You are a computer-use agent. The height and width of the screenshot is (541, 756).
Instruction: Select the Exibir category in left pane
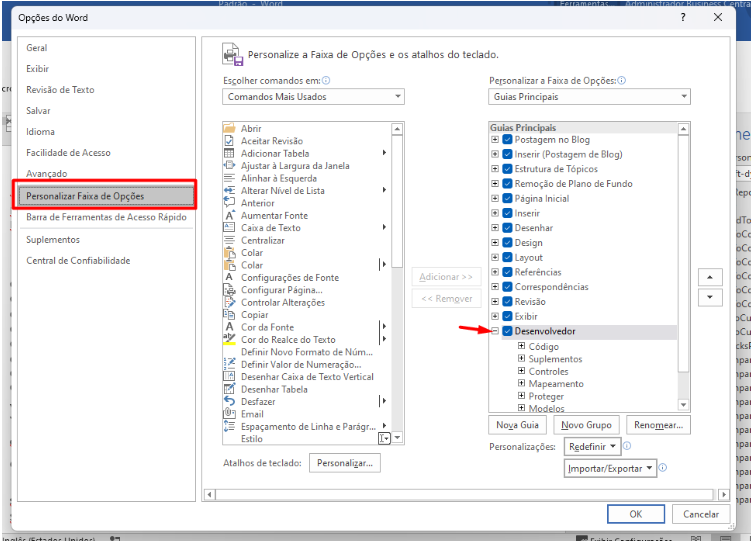(38, 68)
